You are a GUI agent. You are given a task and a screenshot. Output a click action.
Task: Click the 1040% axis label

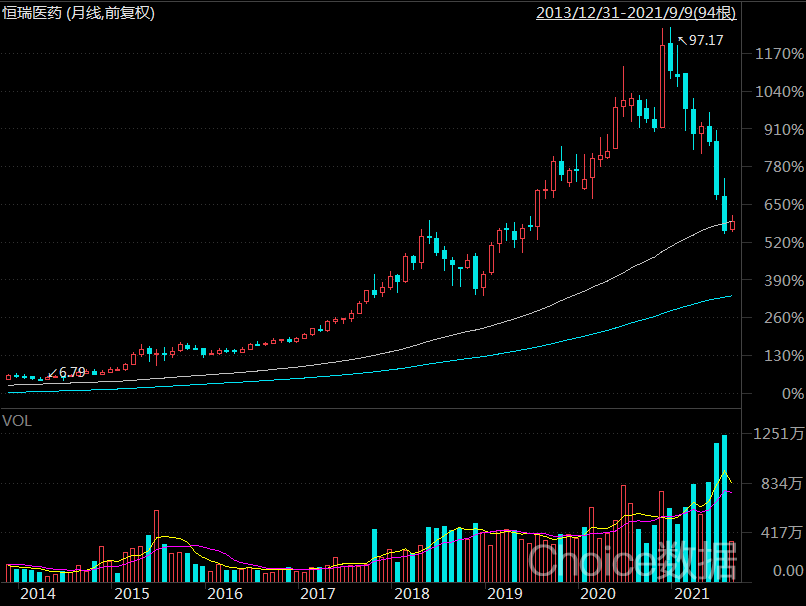[779, 91]
